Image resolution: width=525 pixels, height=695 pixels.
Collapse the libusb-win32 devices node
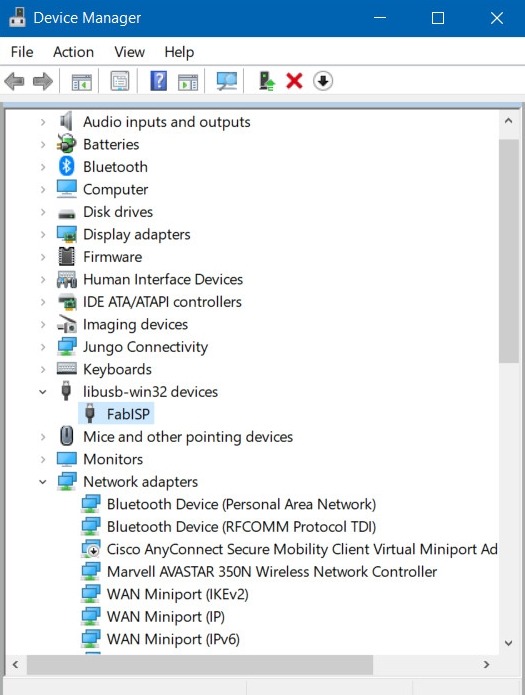(x=43, y=392)
